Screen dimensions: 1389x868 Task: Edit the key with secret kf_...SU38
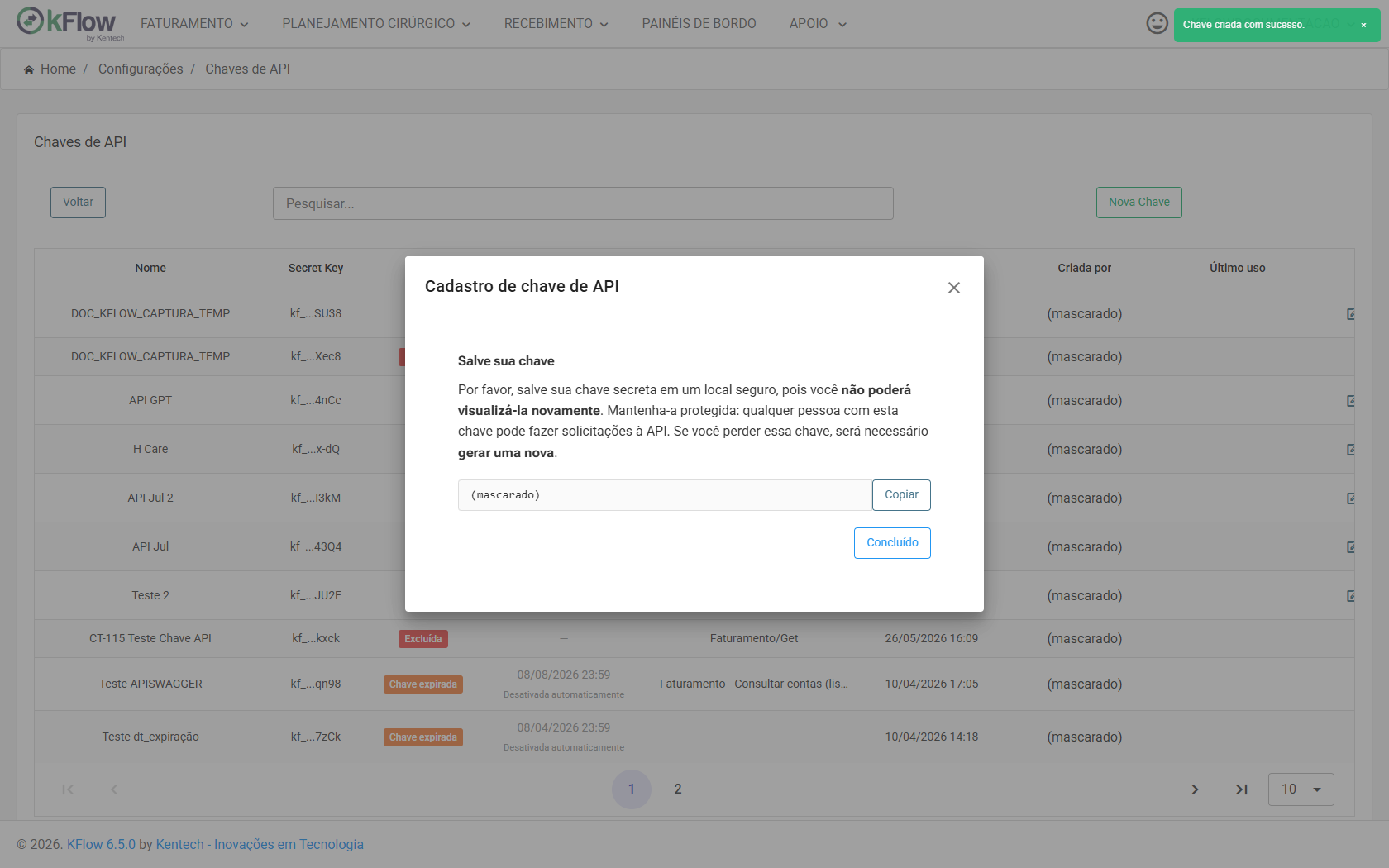point(1350,314)
